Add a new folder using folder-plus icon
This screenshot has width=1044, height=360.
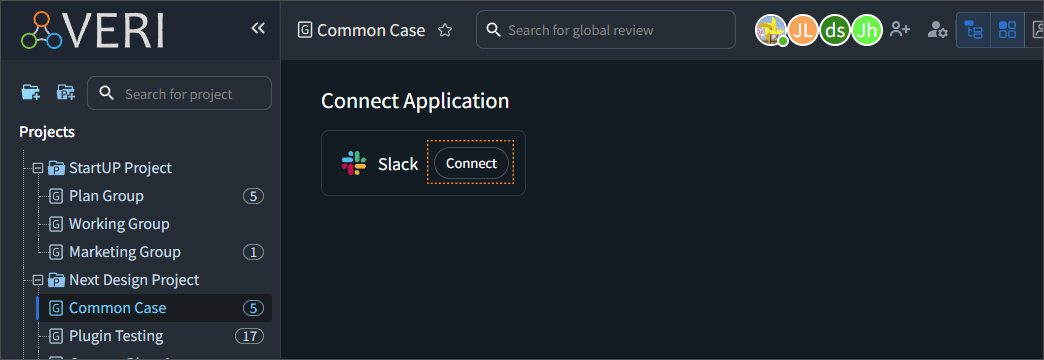[31, 92]
